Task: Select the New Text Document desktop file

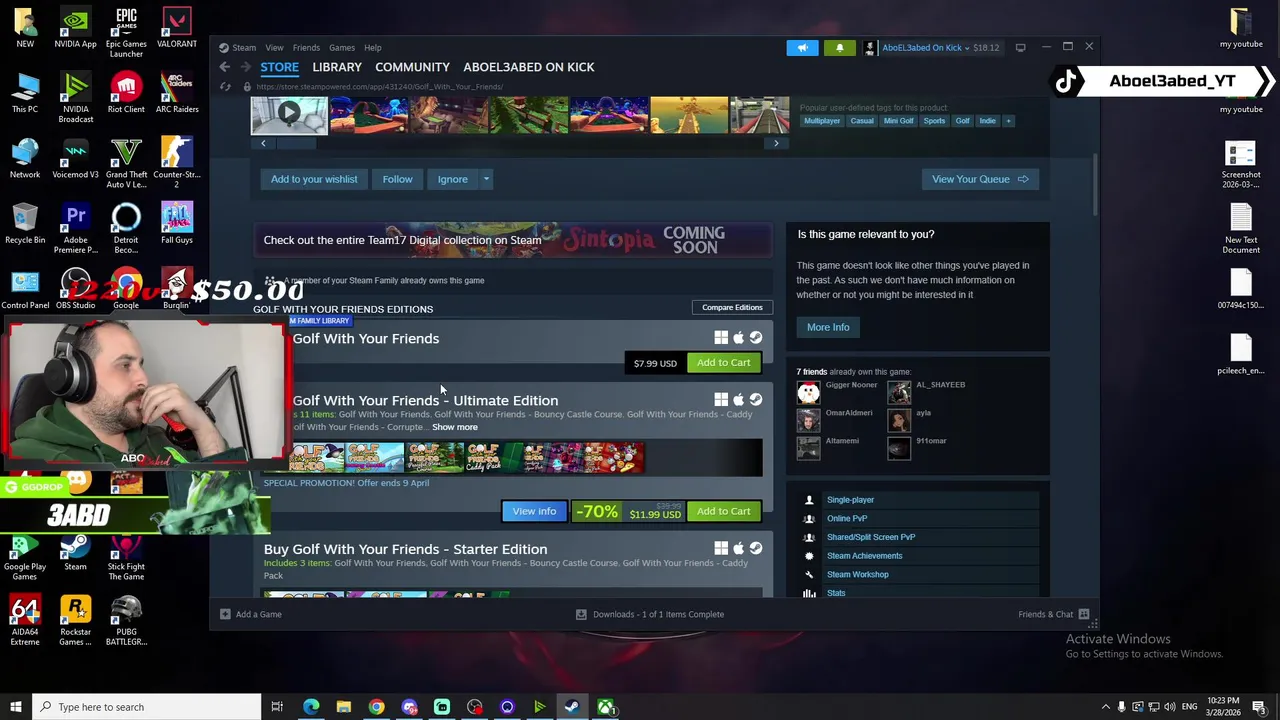Action: 1241,228
